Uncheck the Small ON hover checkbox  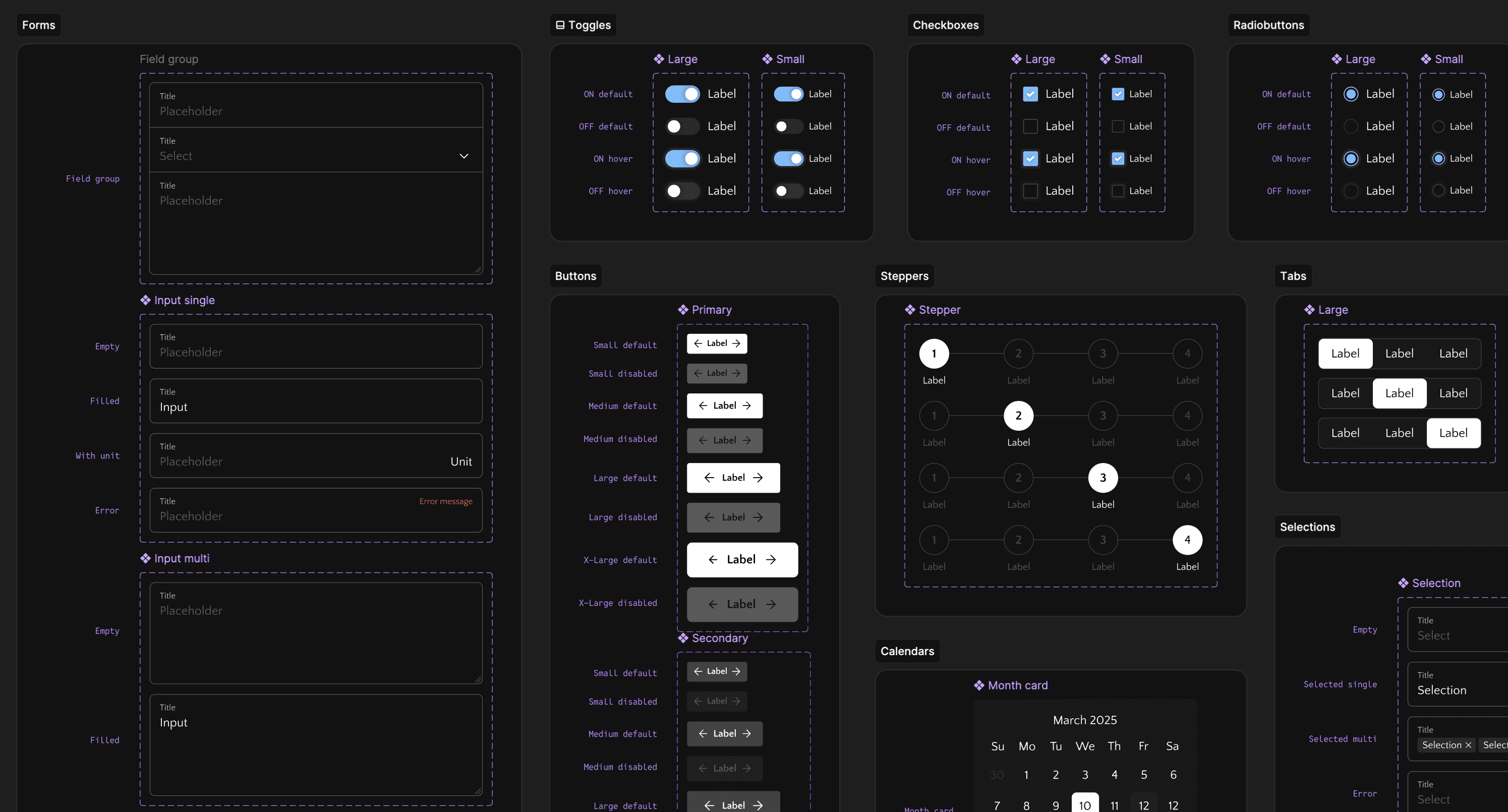pos(1118,159)
